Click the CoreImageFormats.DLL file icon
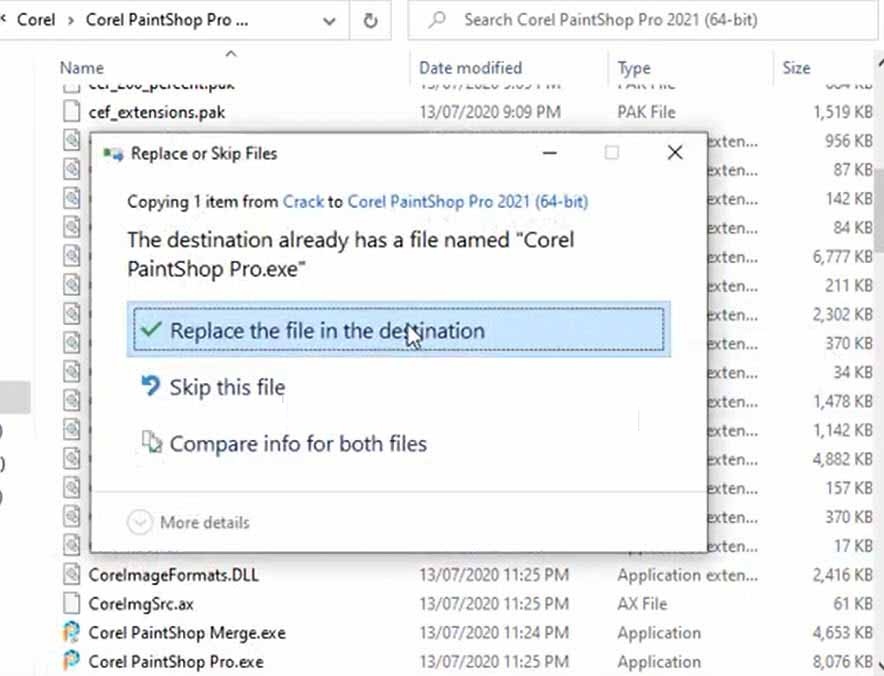This screenshot has width=884, height=676. pos(71,575)
